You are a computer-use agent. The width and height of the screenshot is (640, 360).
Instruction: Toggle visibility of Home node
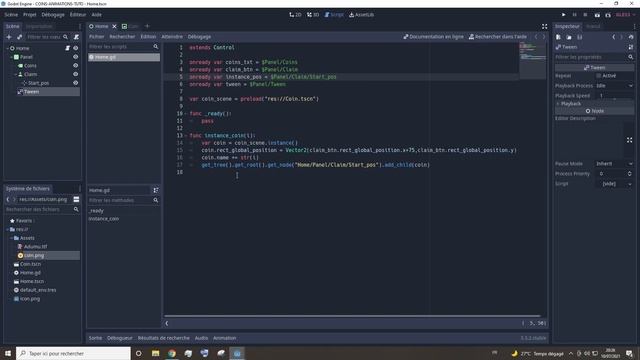pyautogui.click(x=76, y=48)
